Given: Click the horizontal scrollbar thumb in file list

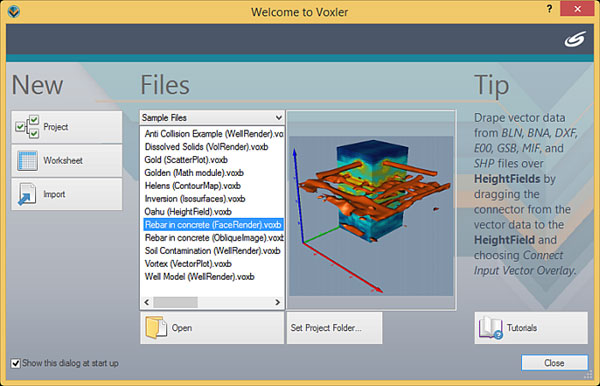Looking at the screenshot, I should click(x=175, y=302).
